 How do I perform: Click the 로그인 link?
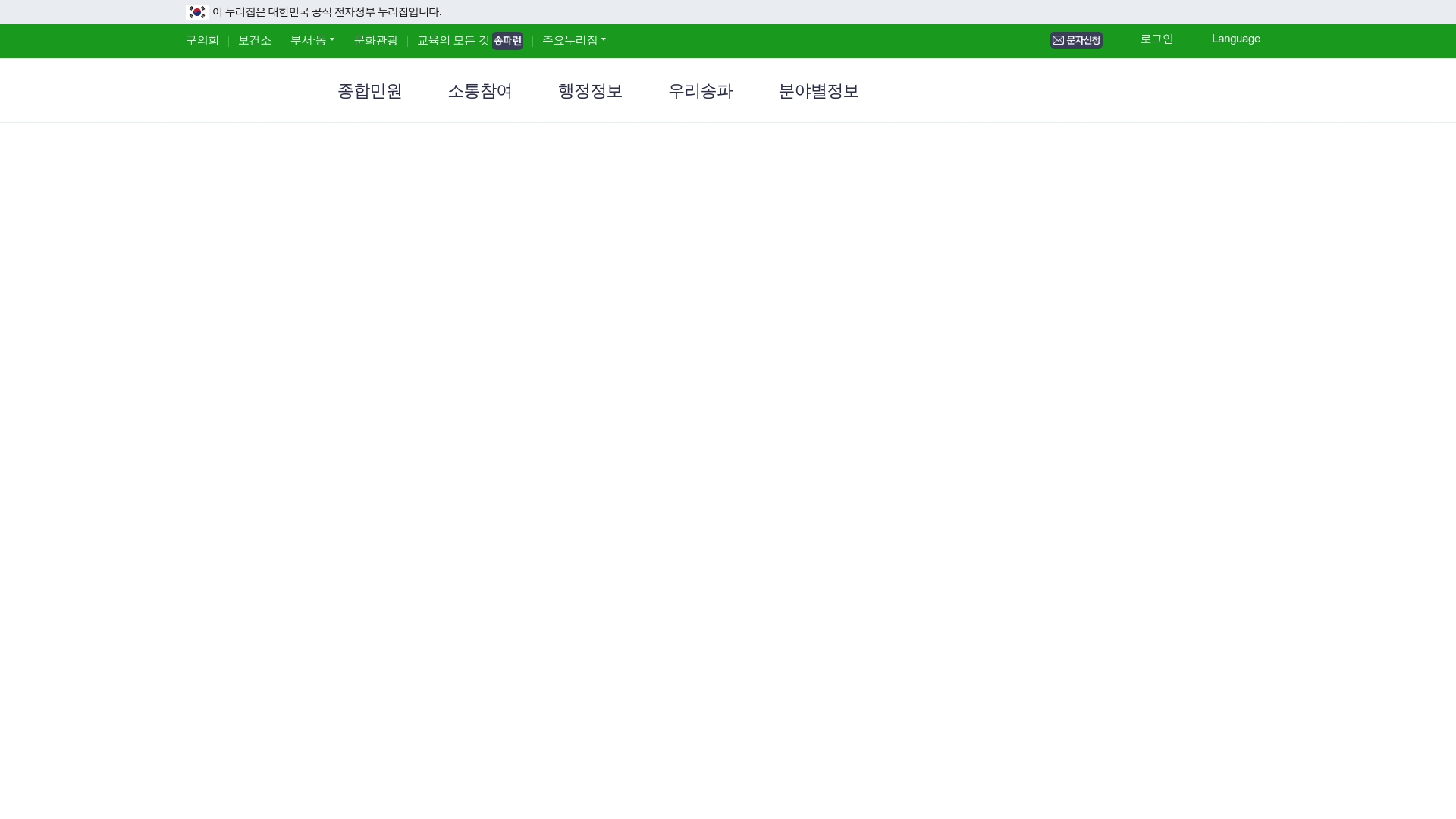(x=1157, y=39)
